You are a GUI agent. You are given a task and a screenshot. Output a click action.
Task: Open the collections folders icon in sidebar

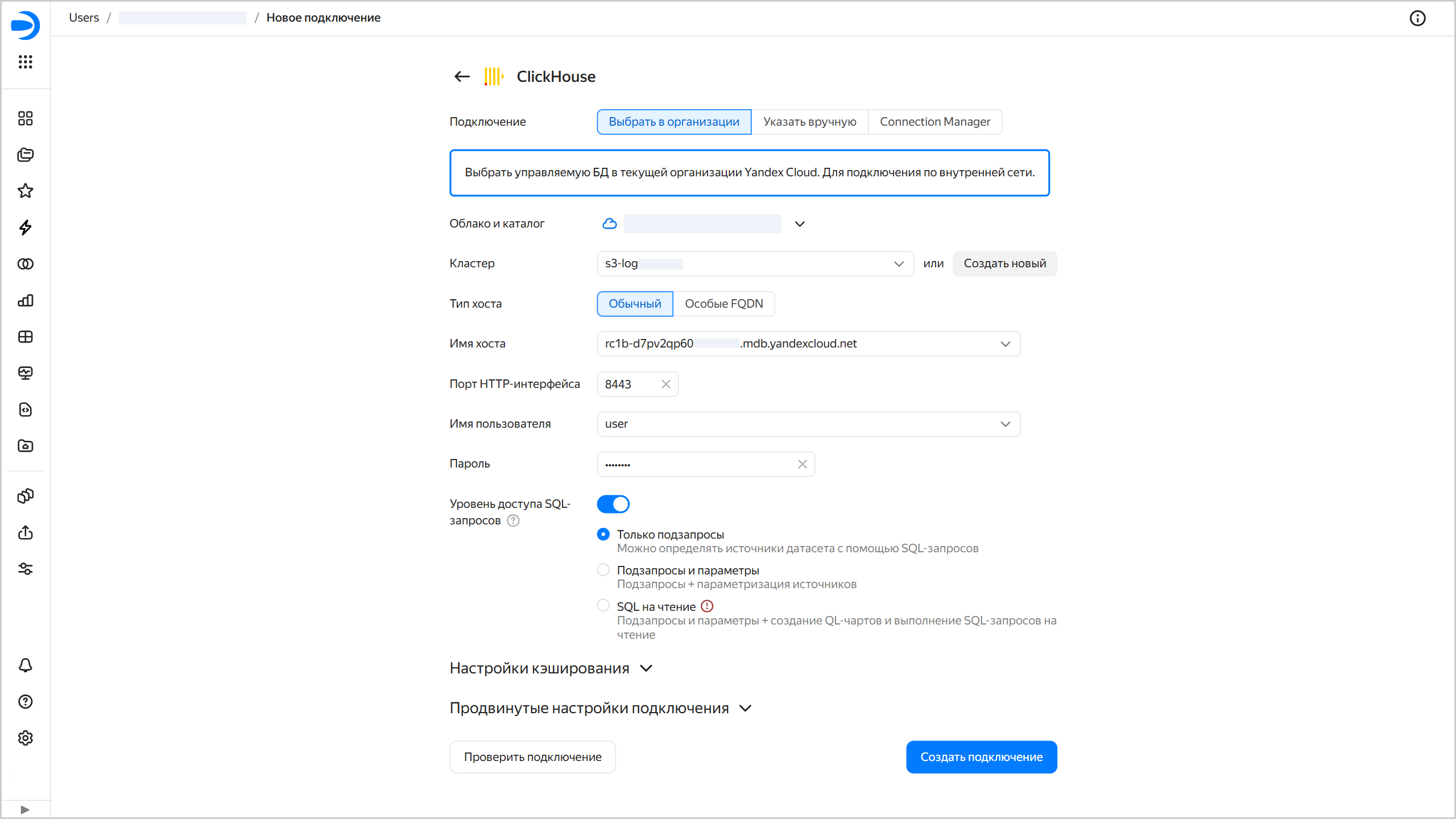click(x=26, y=155)
